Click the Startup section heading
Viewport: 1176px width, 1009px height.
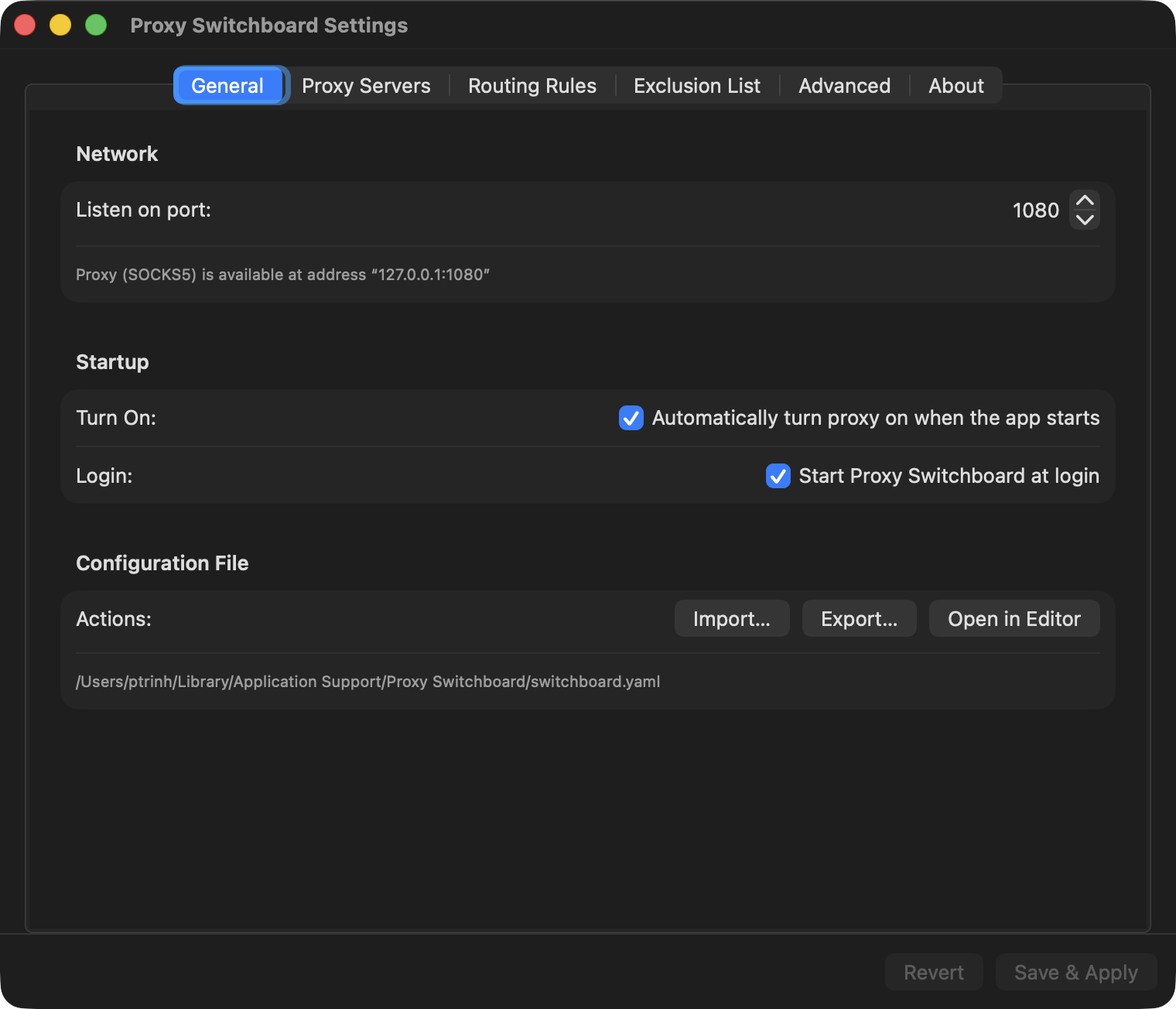point(112,362)
